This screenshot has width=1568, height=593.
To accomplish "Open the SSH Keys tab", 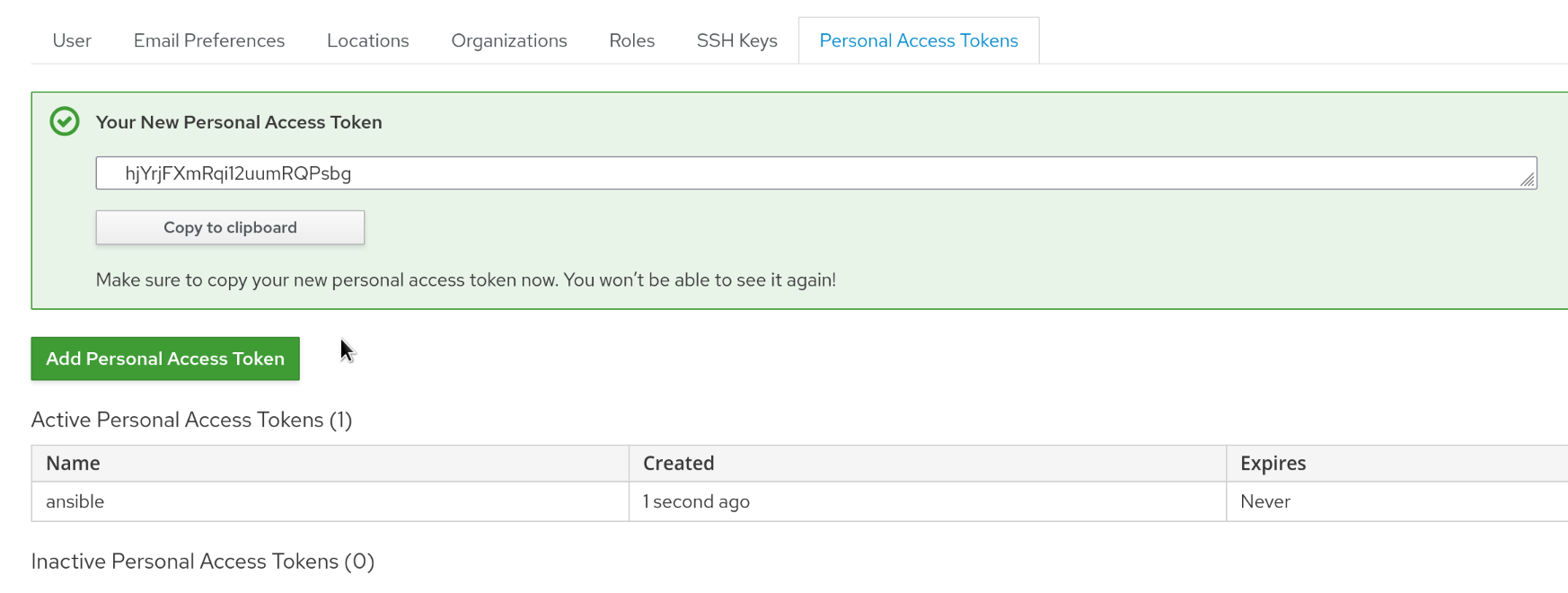I will pyautogui.click(x=737, y=40).
